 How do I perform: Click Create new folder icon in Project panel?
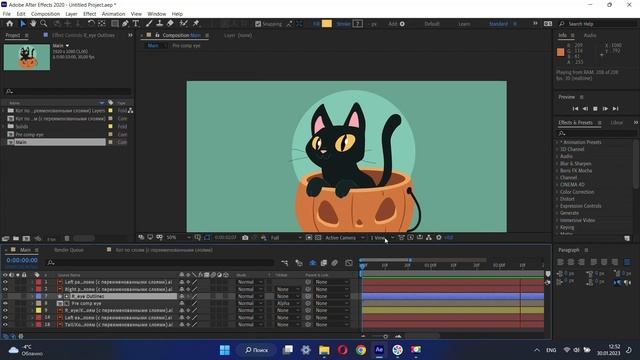click(x=16, y=238)
